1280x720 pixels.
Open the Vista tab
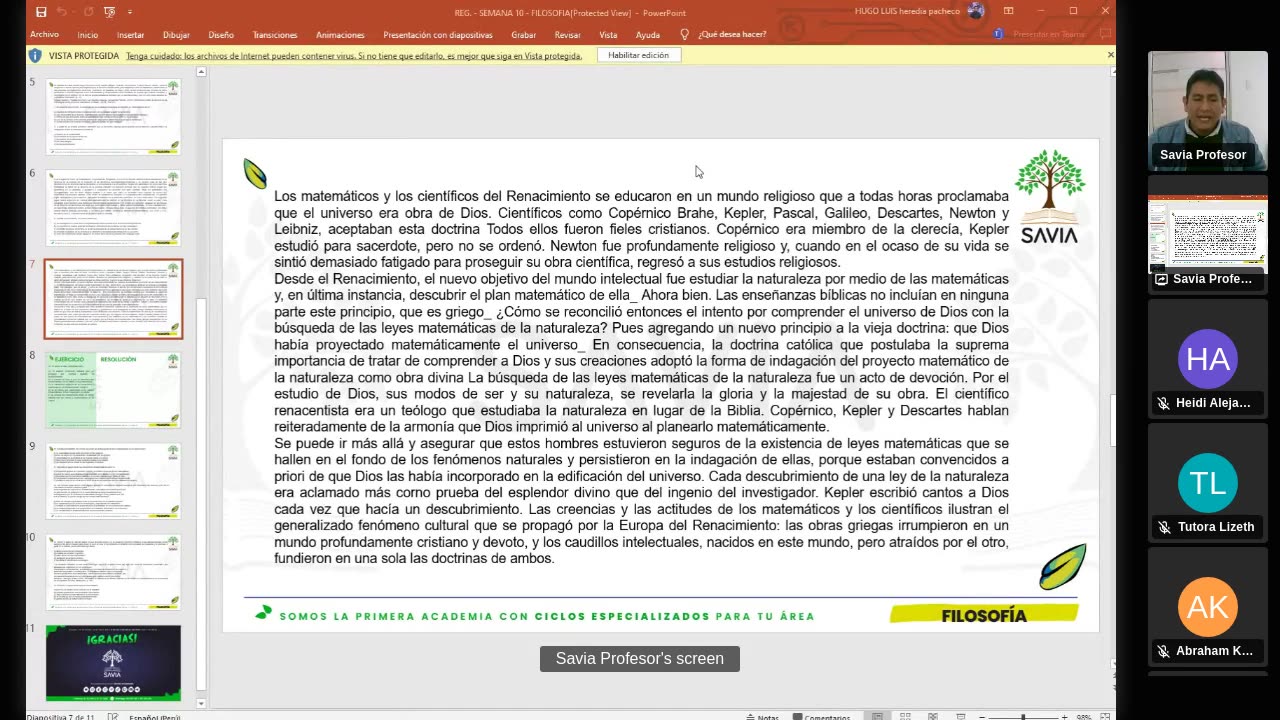[608, 35]
